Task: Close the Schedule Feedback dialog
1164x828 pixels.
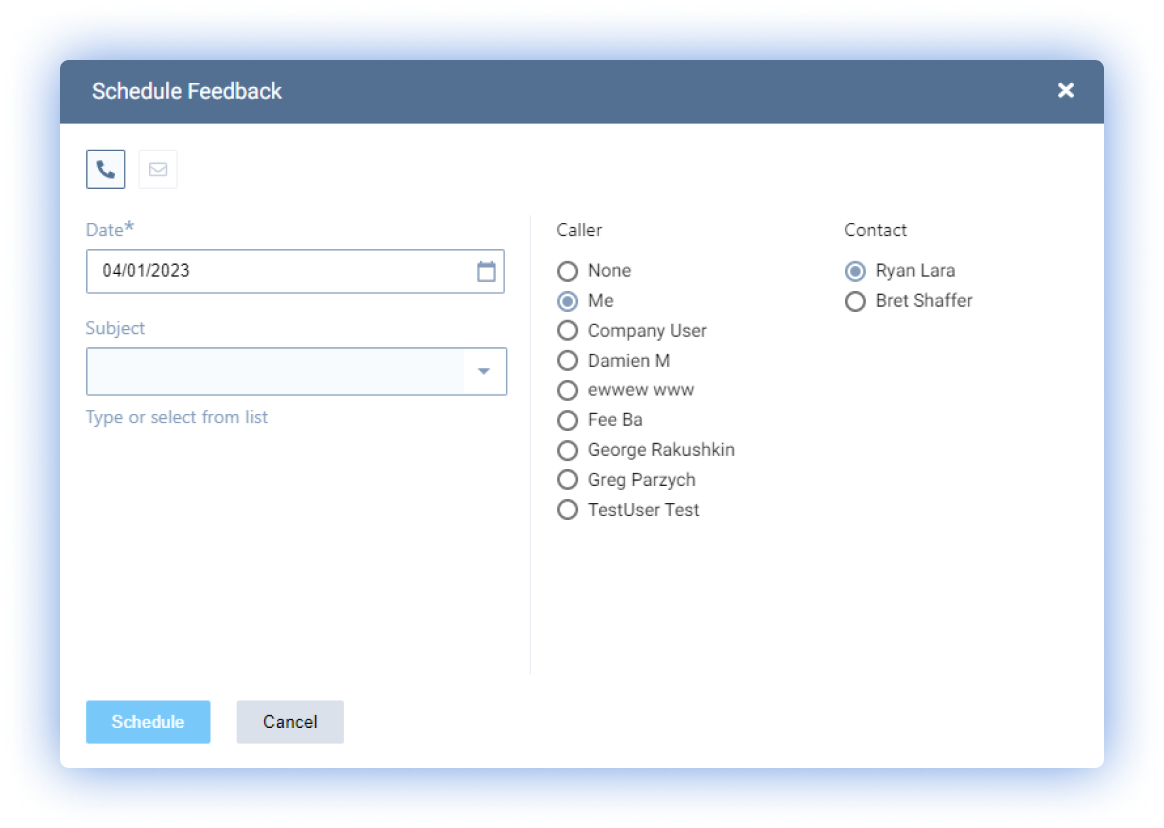Action: (1065, 90)
